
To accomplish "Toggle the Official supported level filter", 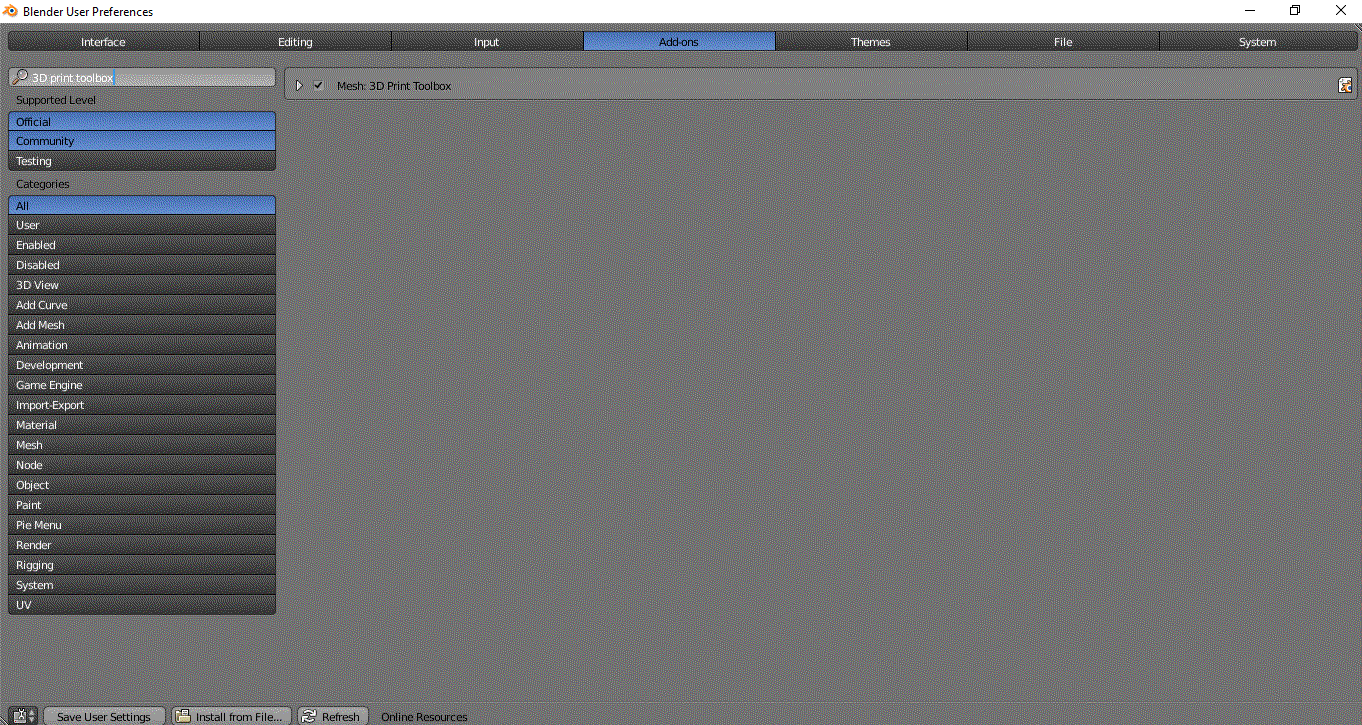I will [x=142, y=121].
